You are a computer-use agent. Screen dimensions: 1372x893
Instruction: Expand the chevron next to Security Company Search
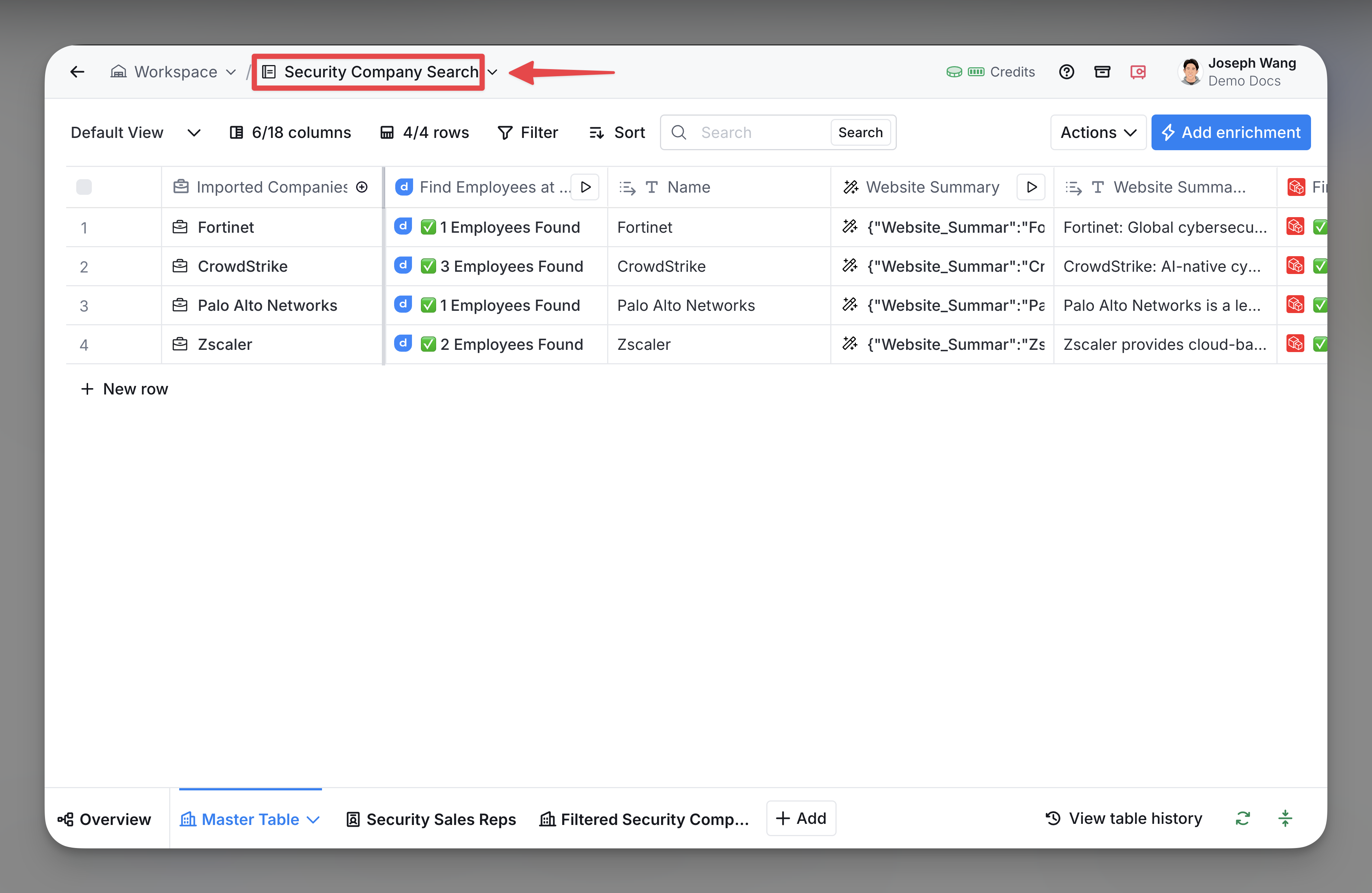coord(492,72)
